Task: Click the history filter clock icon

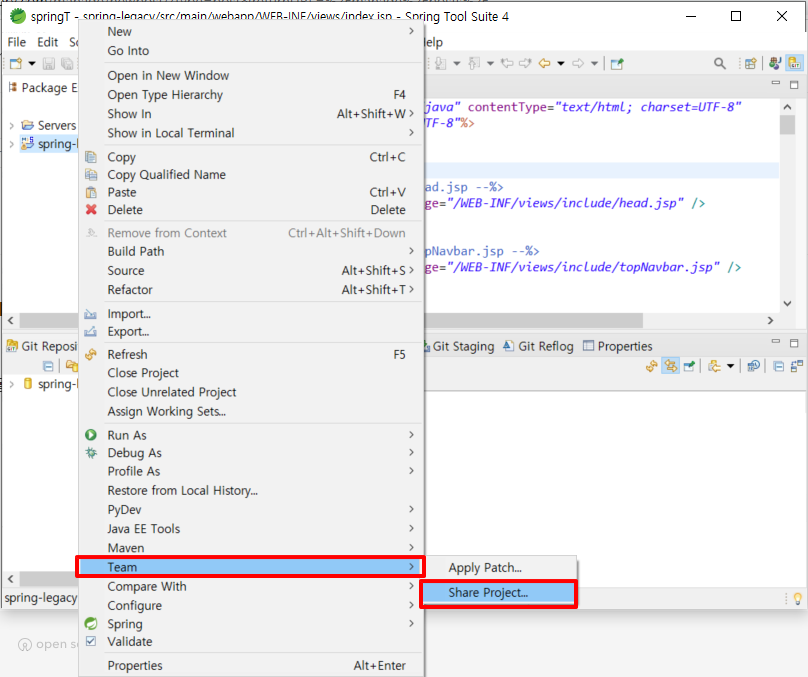Action: pos(753,366)
